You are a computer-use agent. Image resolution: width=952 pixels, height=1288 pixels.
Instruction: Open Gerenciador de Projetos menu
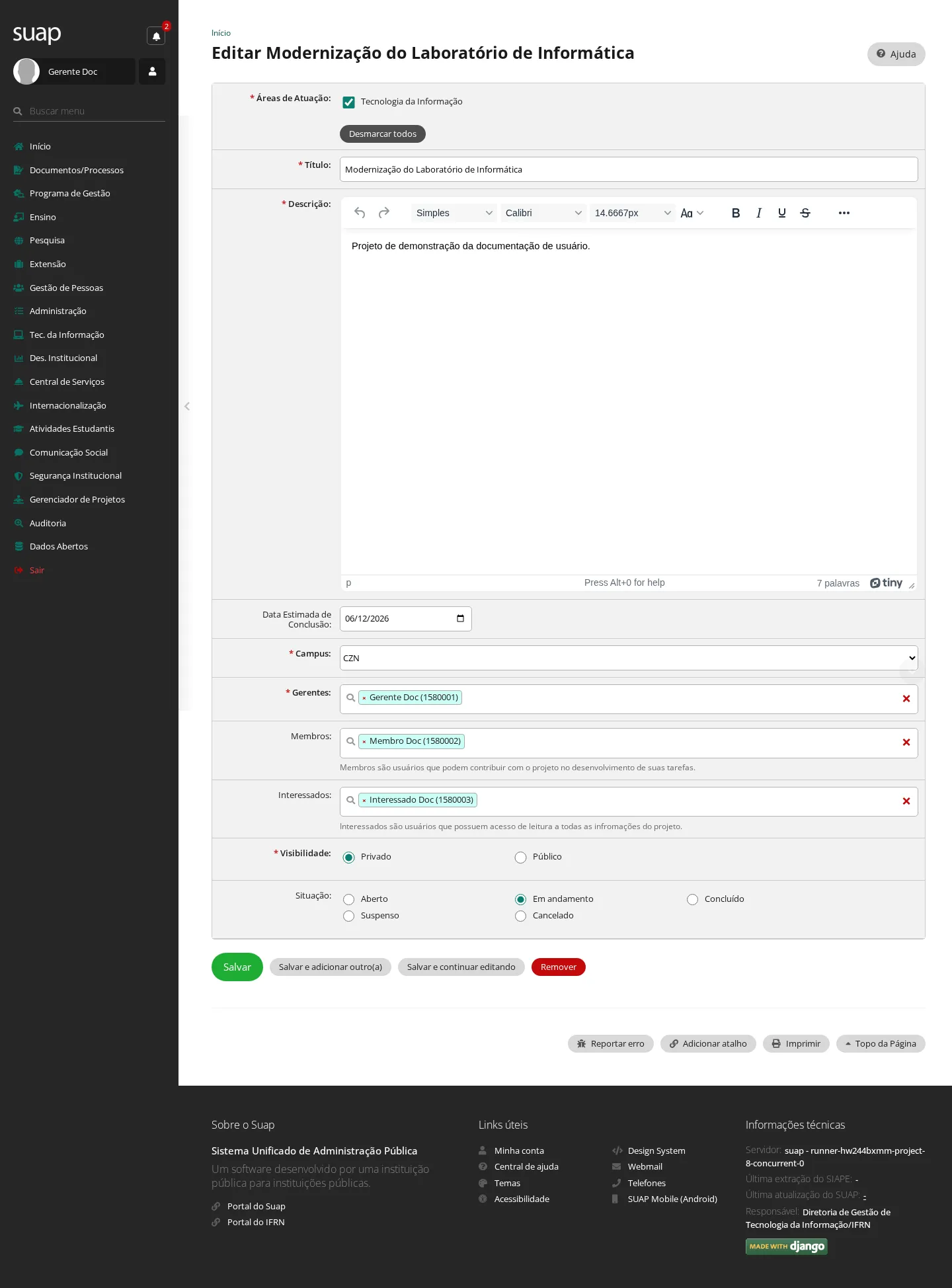point(77,499)
